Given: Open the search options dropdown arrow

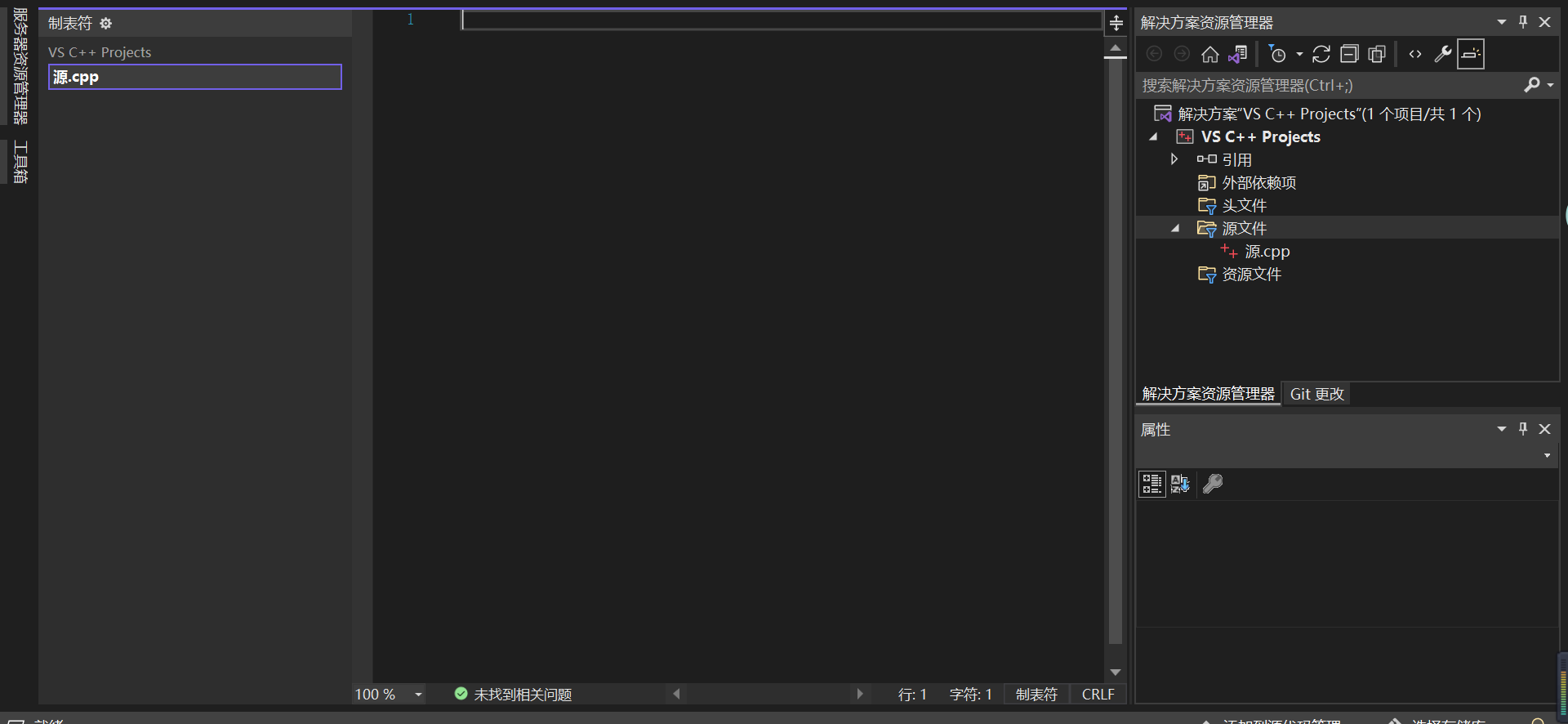Looking at the screenshot, I should tap(1550, 85).
